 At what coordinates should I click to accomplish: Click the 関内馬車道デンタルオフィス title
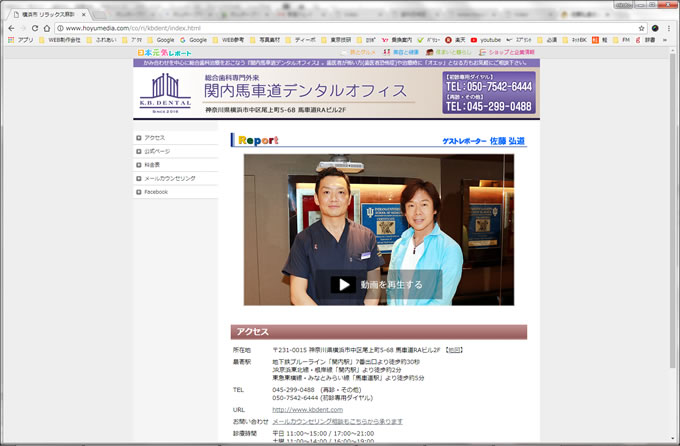pyautogui.click(x=305, y=91)
